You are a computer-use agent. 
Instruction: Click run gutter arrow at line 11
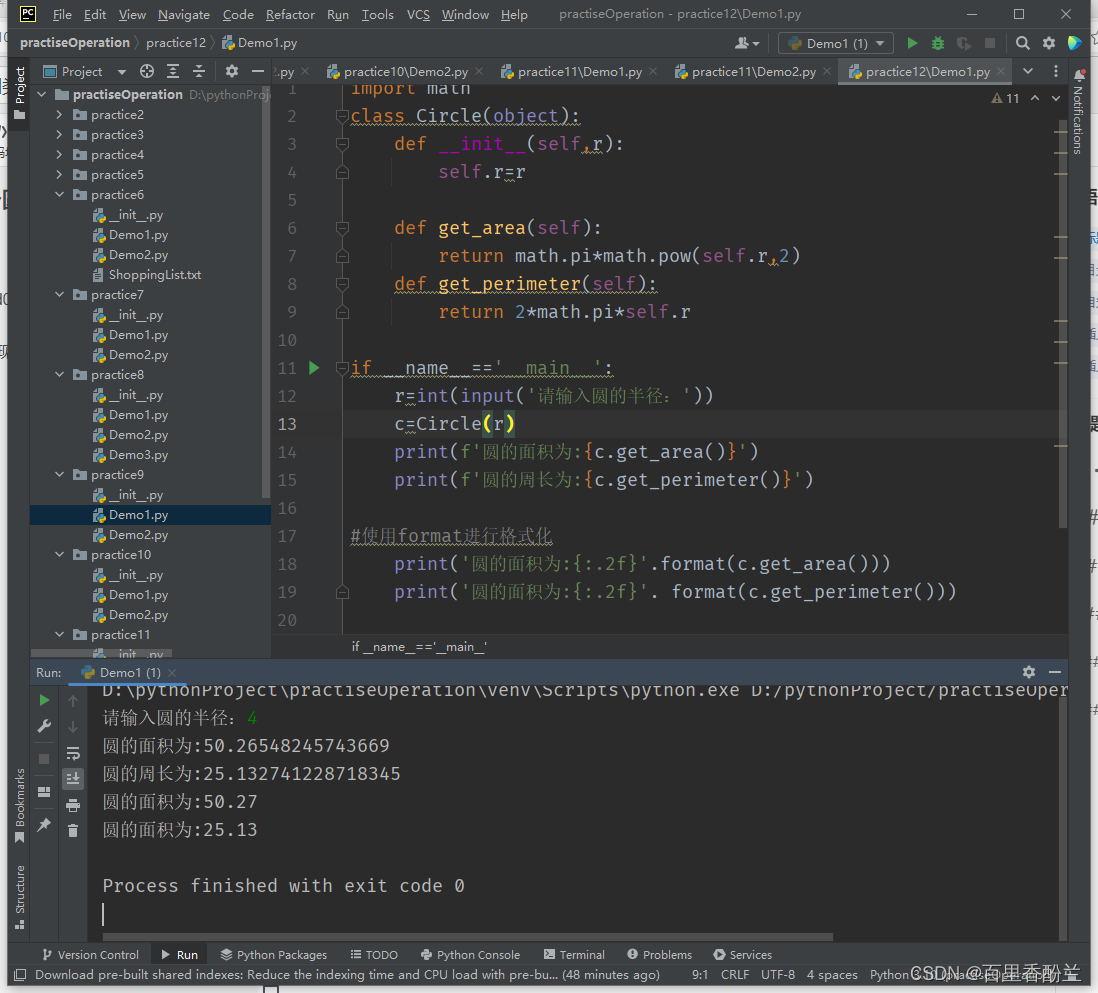click(x=314, y=368)
